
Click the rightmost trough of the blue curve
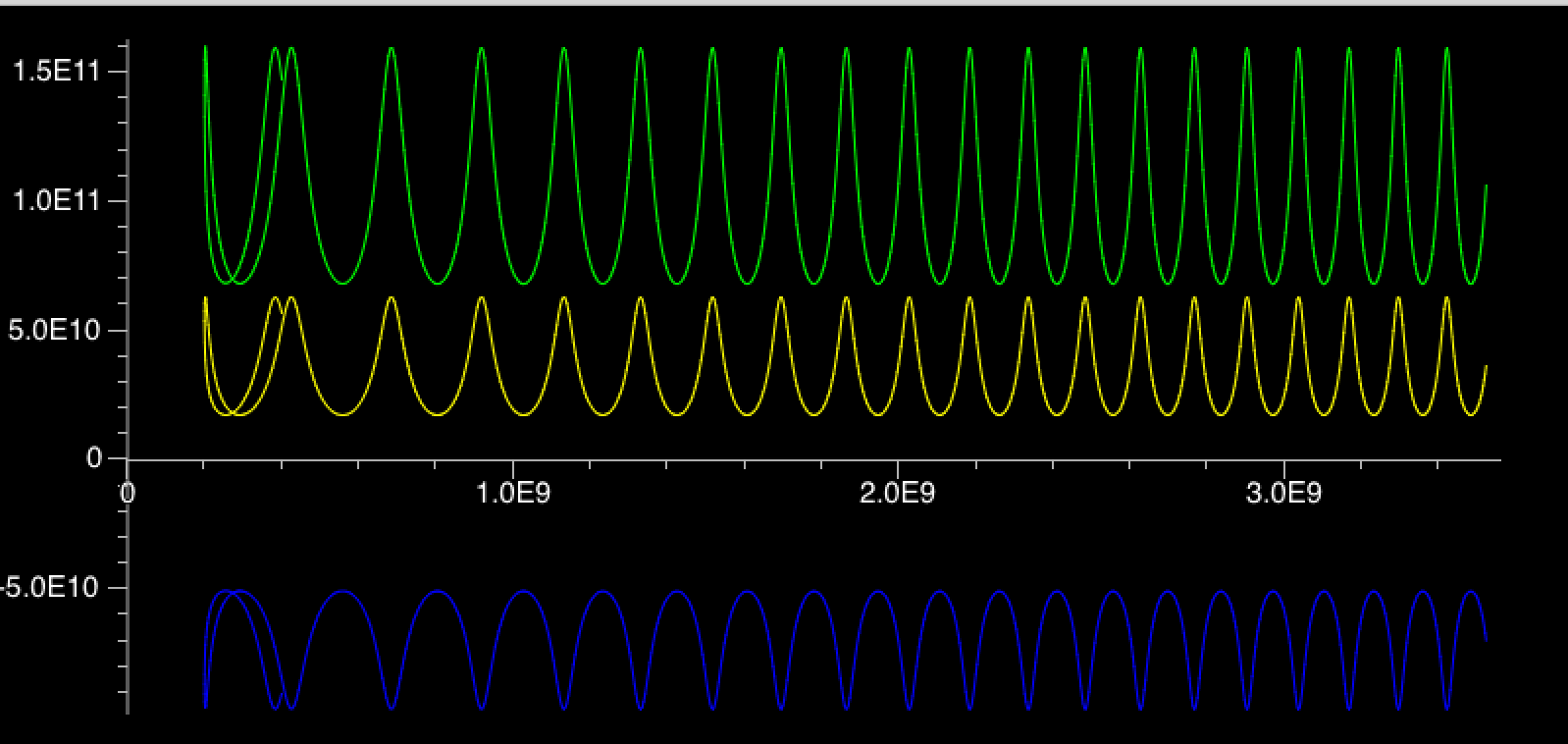(1446, 708)
